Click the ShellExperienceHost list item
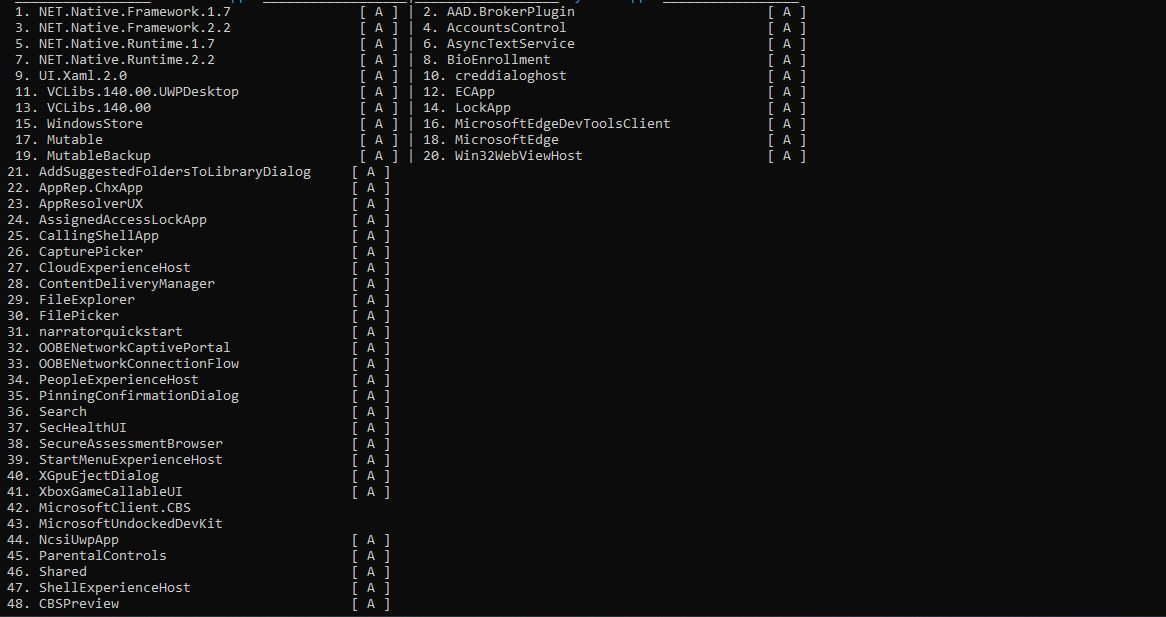The height and width of the screenshot is (617, 1166). (x=114, y=588)
